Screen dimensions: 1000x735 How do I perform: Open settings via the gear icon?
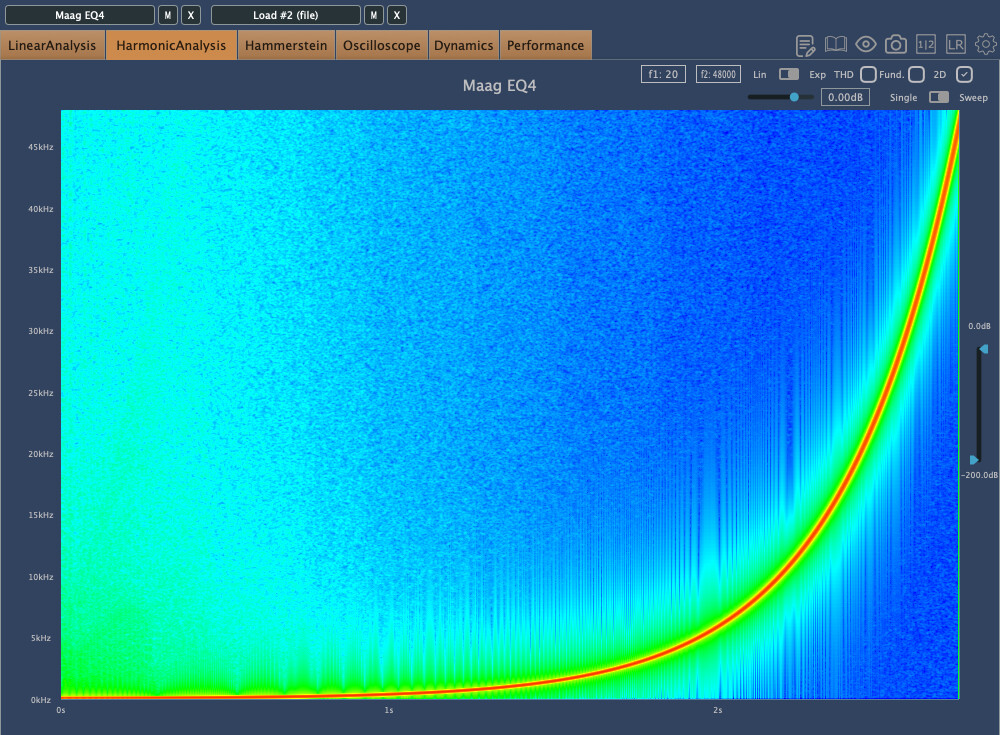click(985, 44)
